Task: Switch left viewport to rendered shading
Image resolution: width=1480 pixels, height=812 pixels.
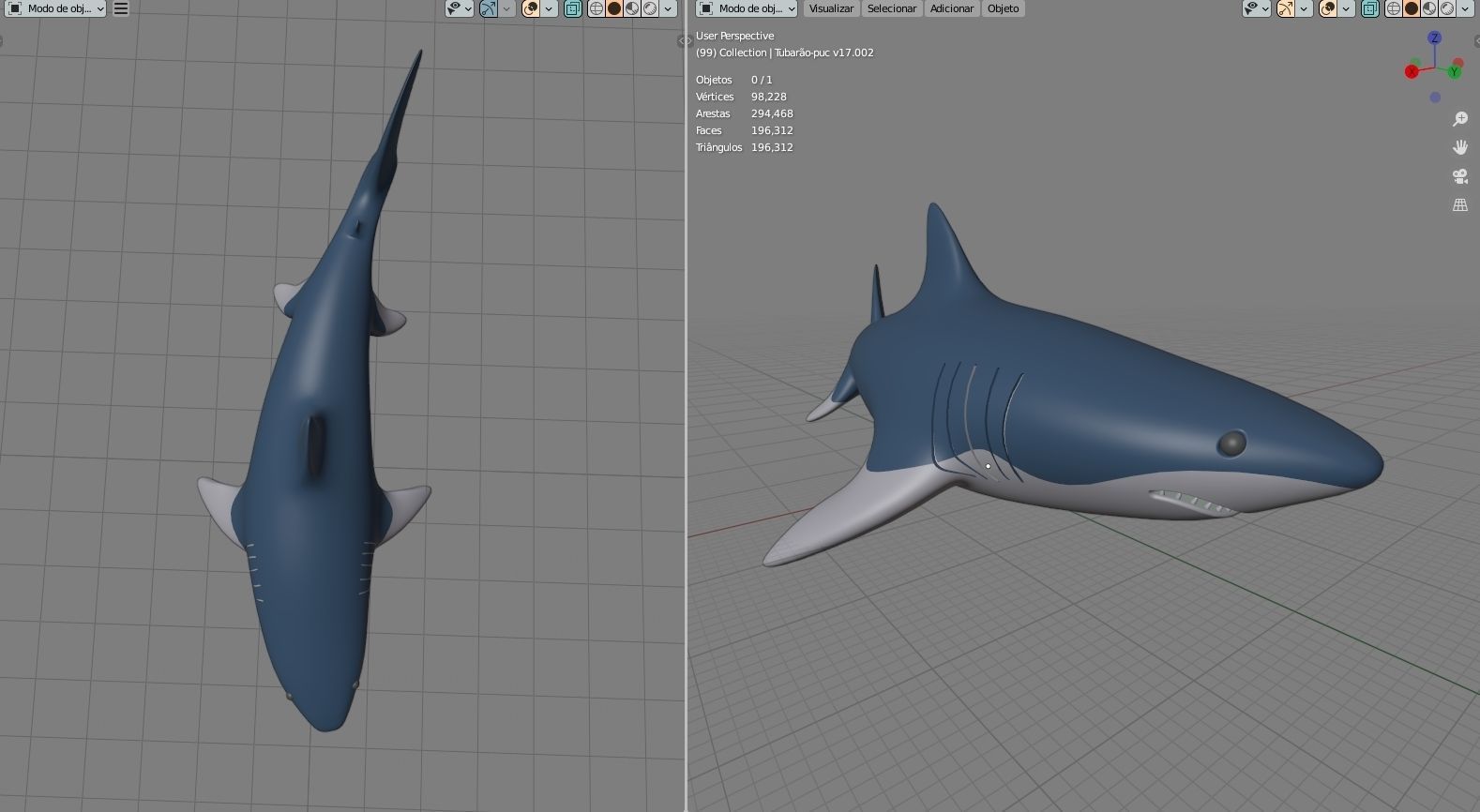Action: coord(650,8)
